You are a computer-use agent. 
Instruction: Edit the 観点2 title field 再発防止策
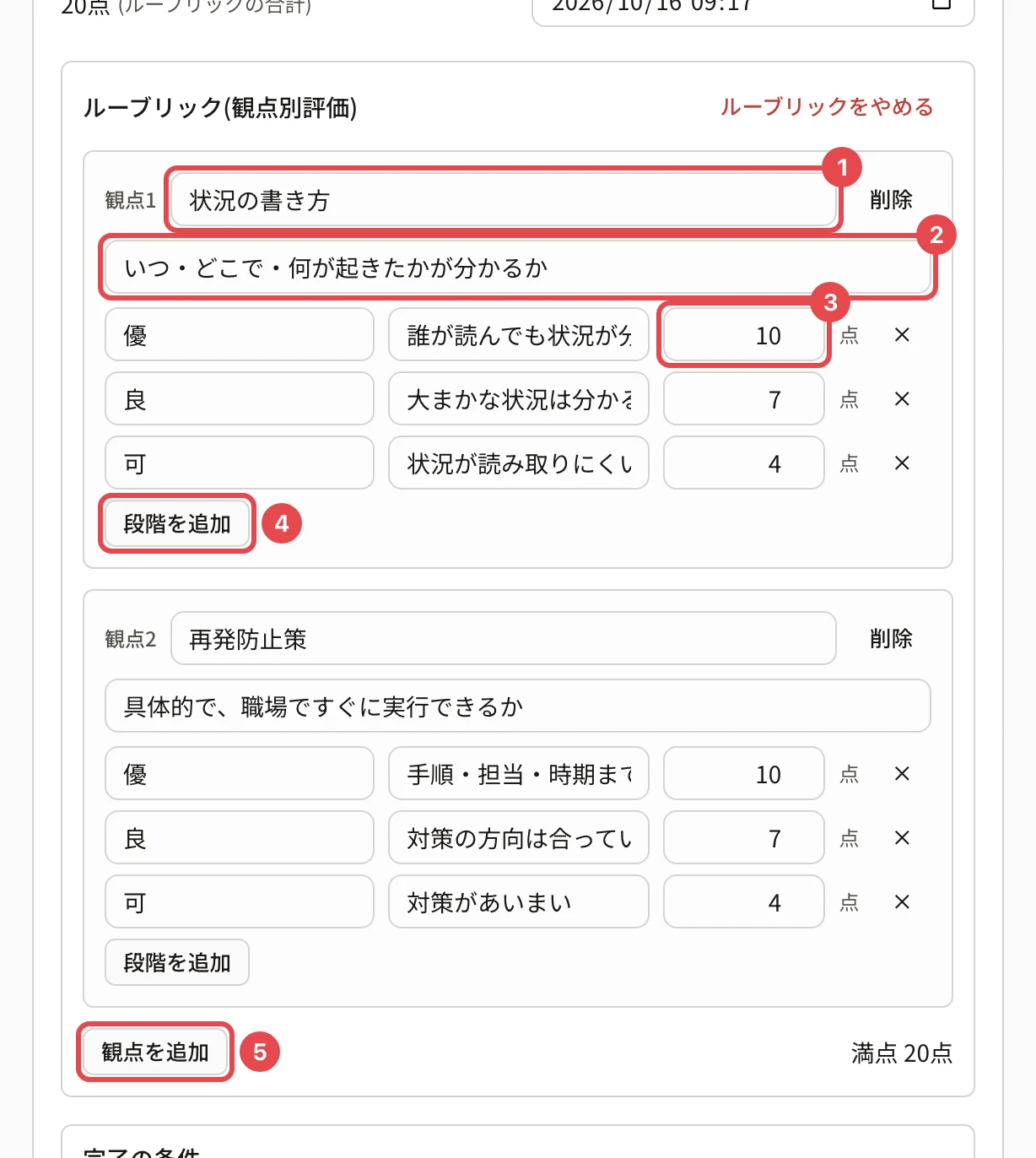click(x=504, y=639)
